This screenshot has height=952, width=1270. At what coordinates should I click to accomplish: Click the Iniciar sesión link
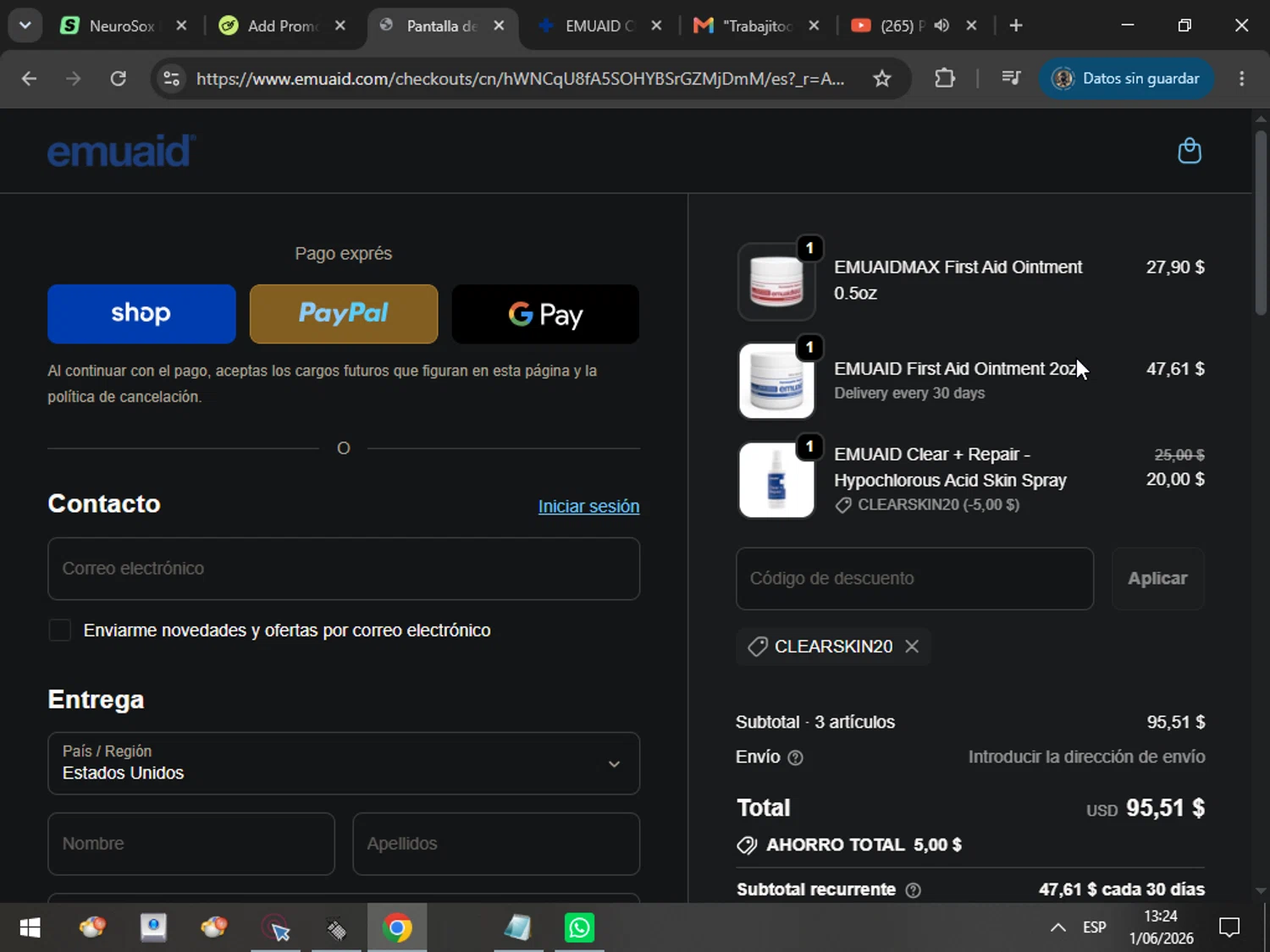pyautogui.click(x=588, y=506)
